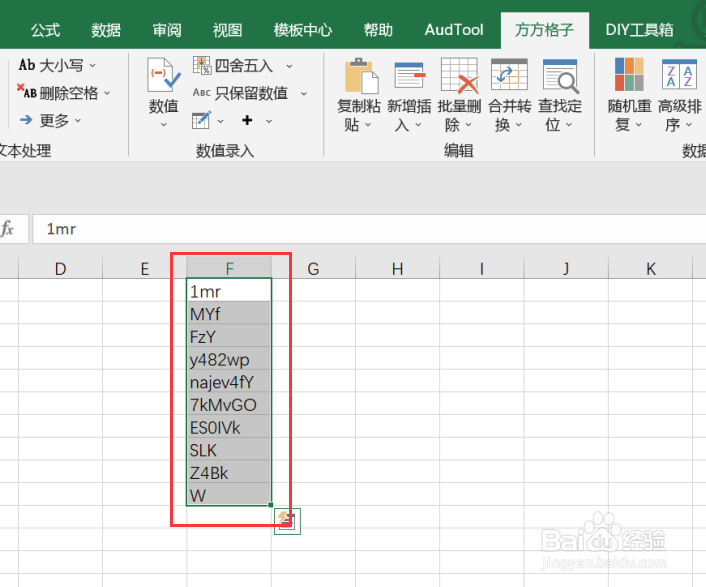706x587 pixels.
Task: Select the cell containing ES0IVk
Action: pos(229,426)
